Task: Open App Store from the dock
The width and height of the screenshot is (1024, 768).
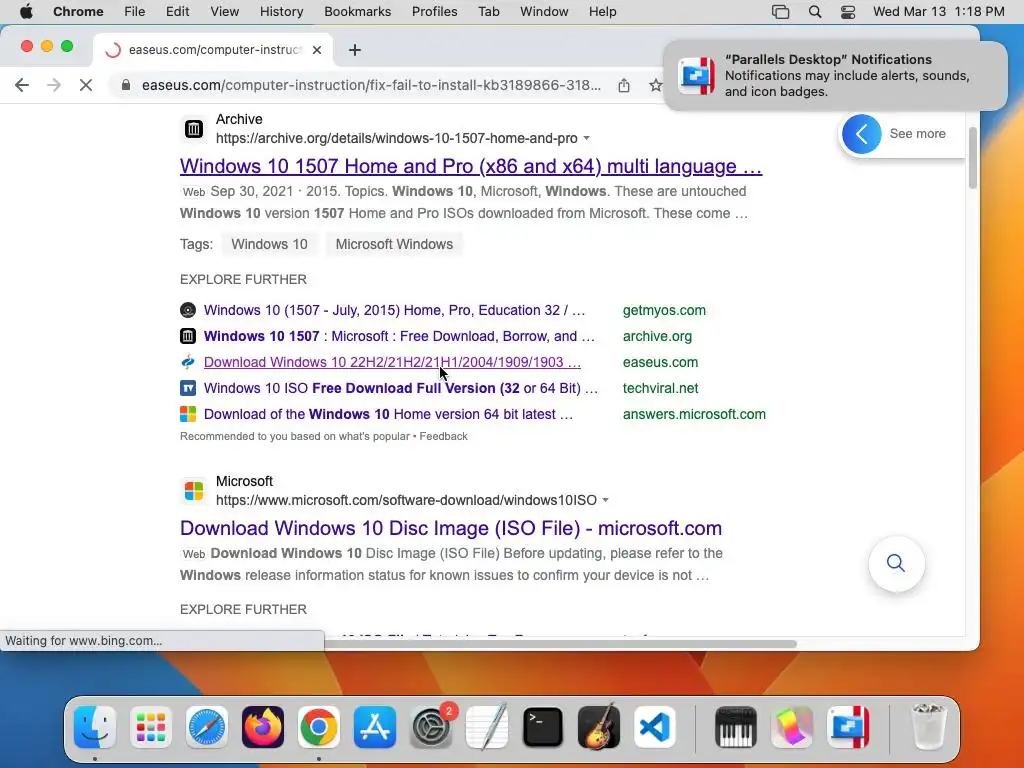Action: pos(375,727)
